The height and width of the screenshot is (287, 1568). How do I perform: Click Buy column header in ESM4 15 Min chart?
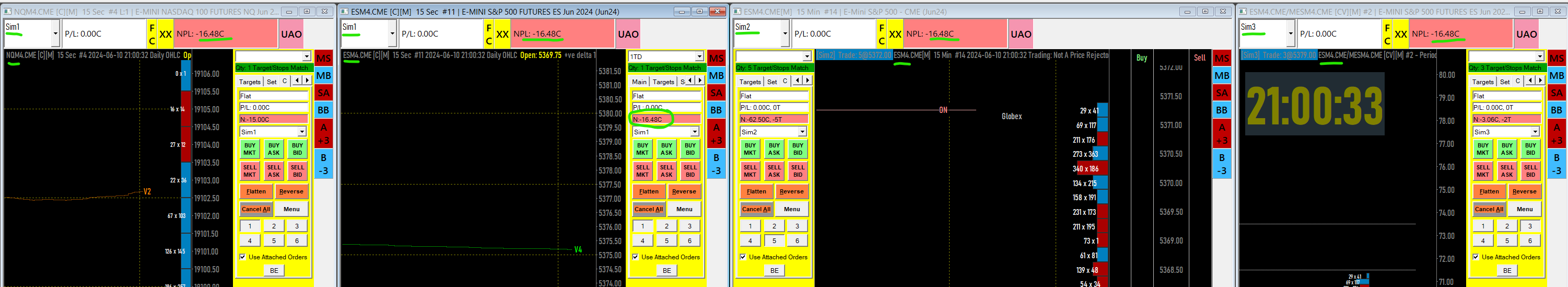click(x=1141, y=58)
